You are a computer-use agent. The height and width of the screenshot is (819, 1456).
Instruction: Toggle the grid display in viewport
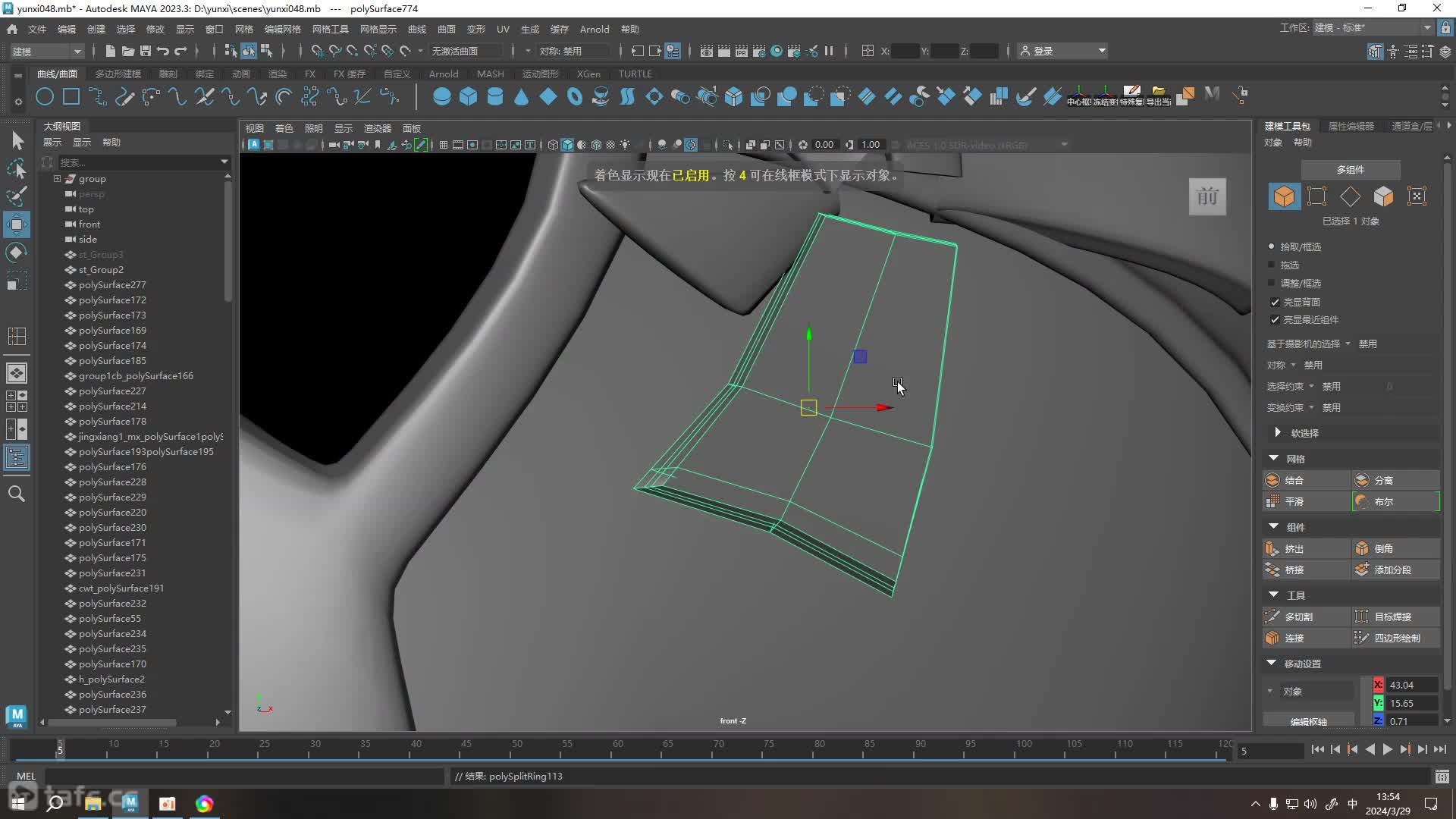pyautogui.click(x=444, y=145)
